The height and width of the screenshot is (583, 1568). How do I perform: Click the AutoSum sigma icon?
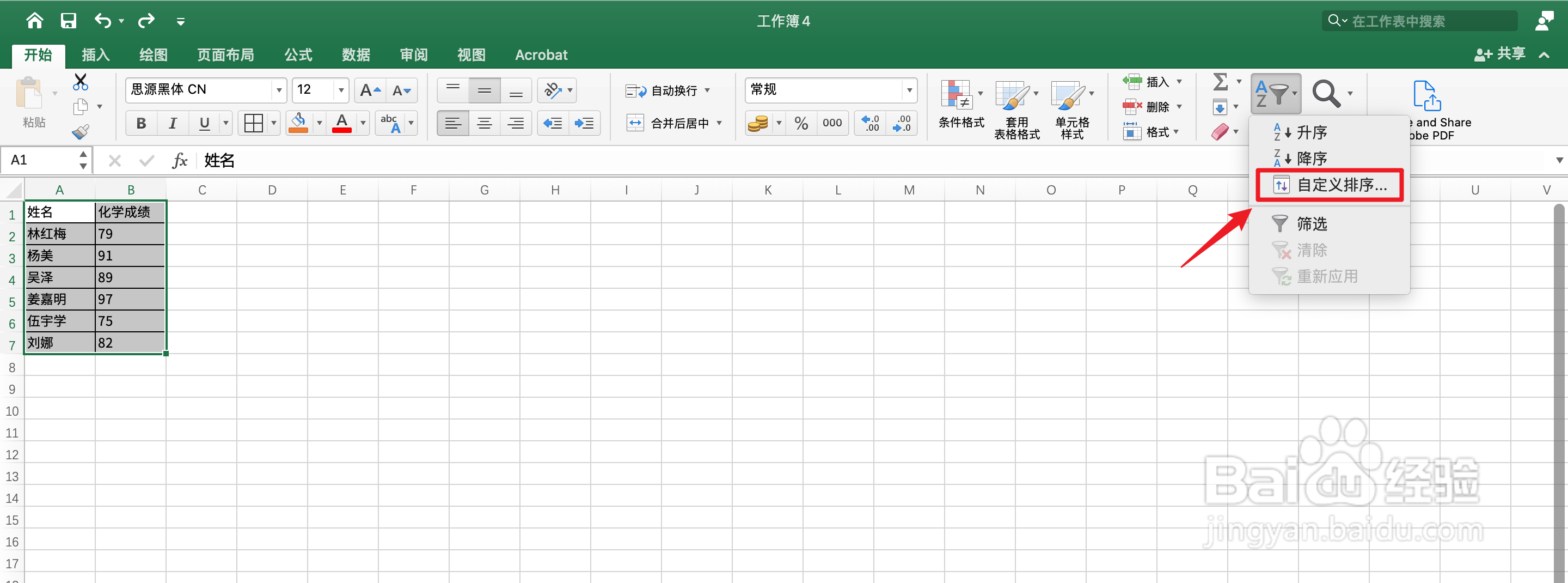(x=1221, y=81)
